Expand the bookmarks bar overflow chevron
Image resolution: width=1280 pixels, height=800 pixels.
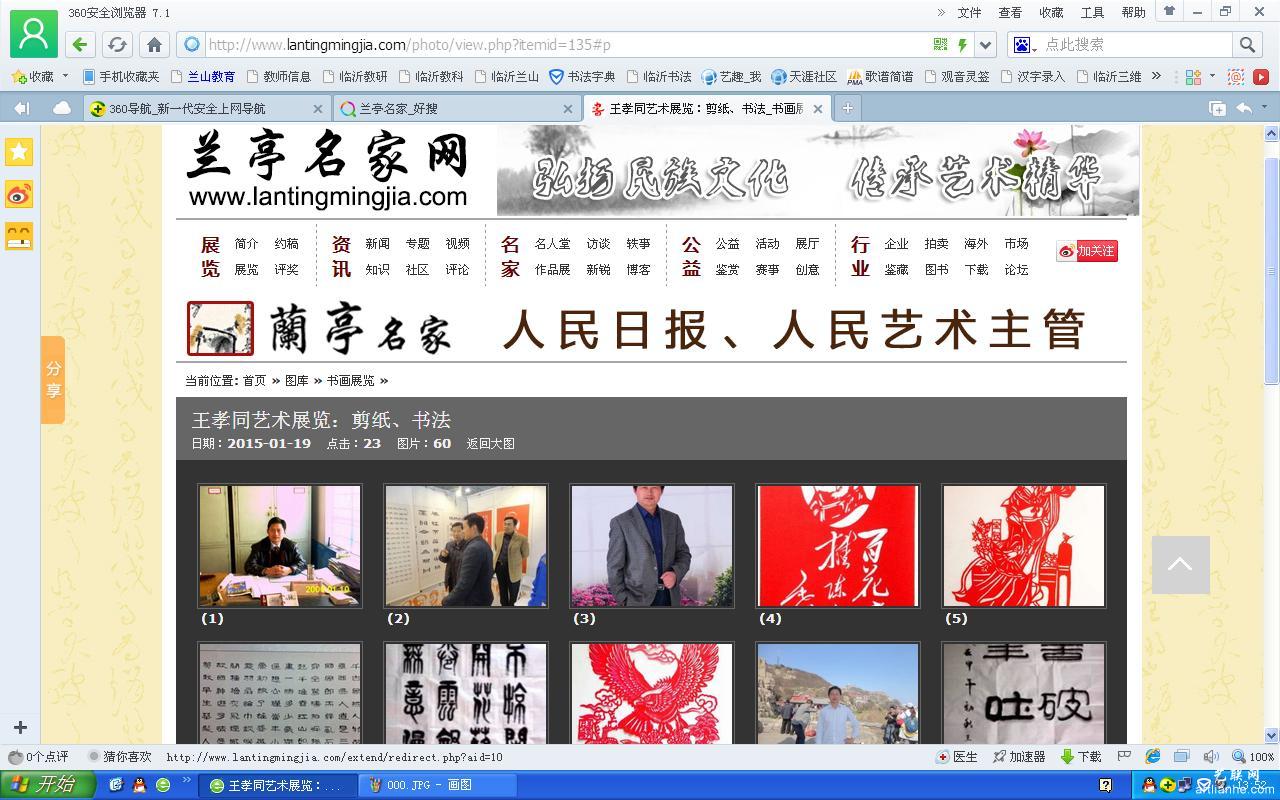coord(1157,76)
